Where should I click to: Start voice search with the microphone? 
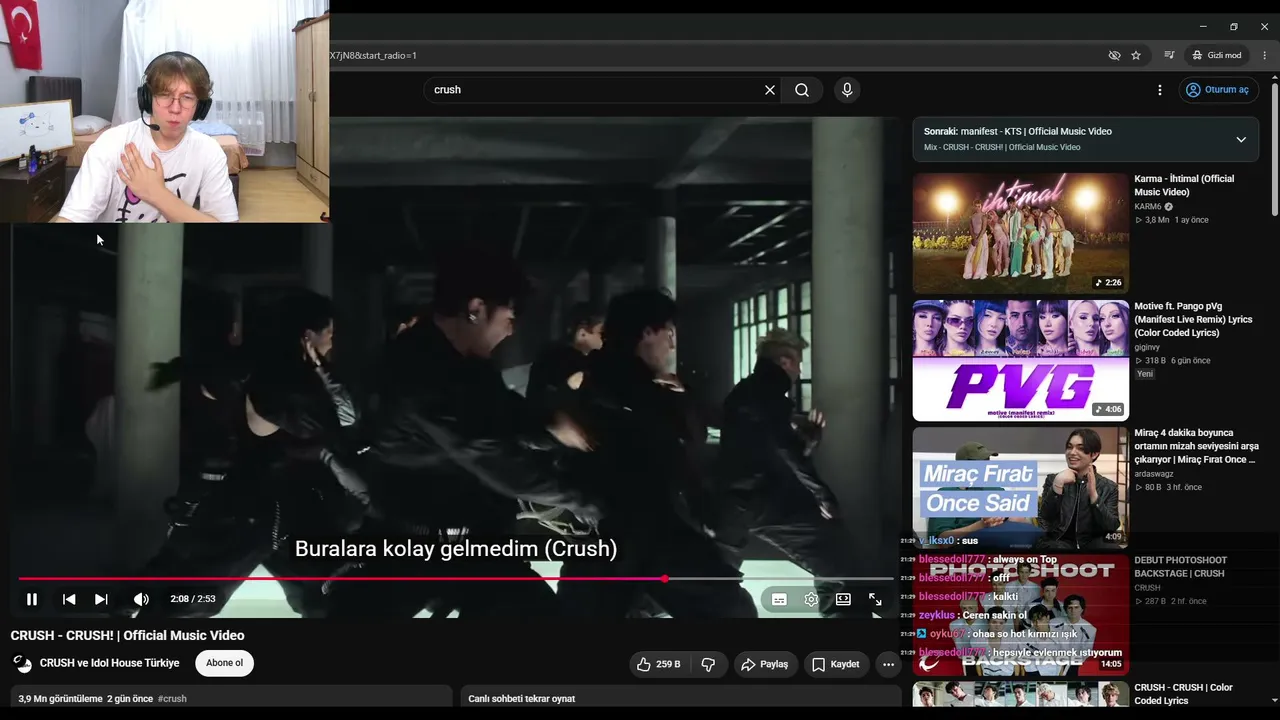tap(847, 90)
